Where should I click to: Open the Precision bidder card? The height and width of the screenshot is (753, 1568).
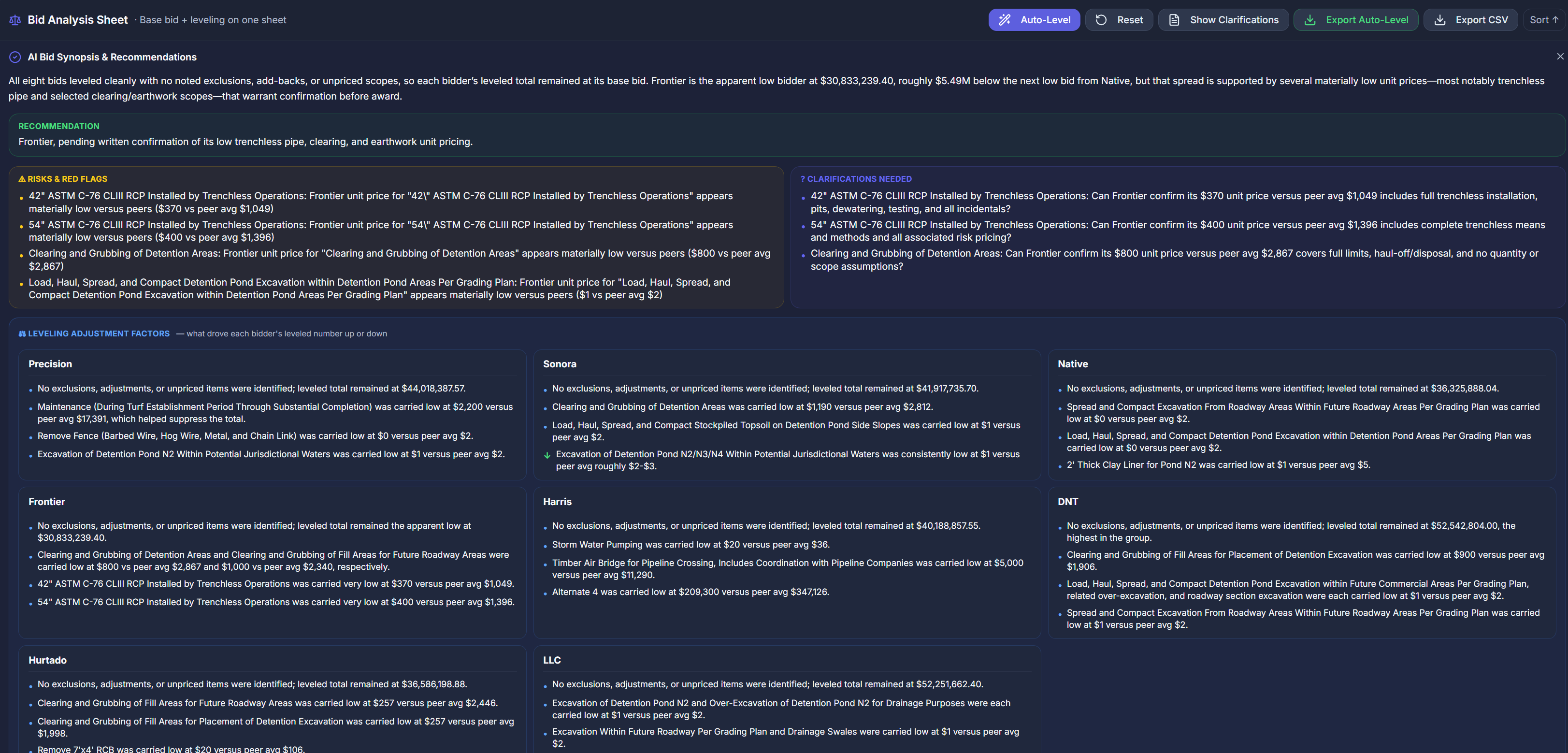(50, 364)
